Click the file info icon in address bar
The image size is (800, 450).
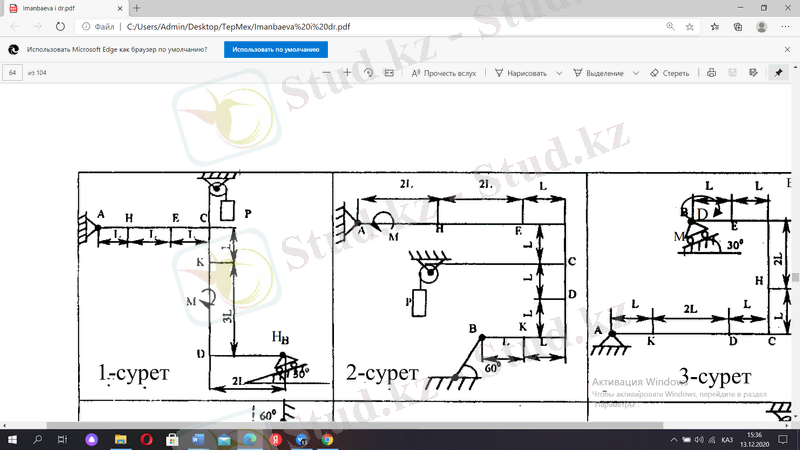(x=86, y=27)
